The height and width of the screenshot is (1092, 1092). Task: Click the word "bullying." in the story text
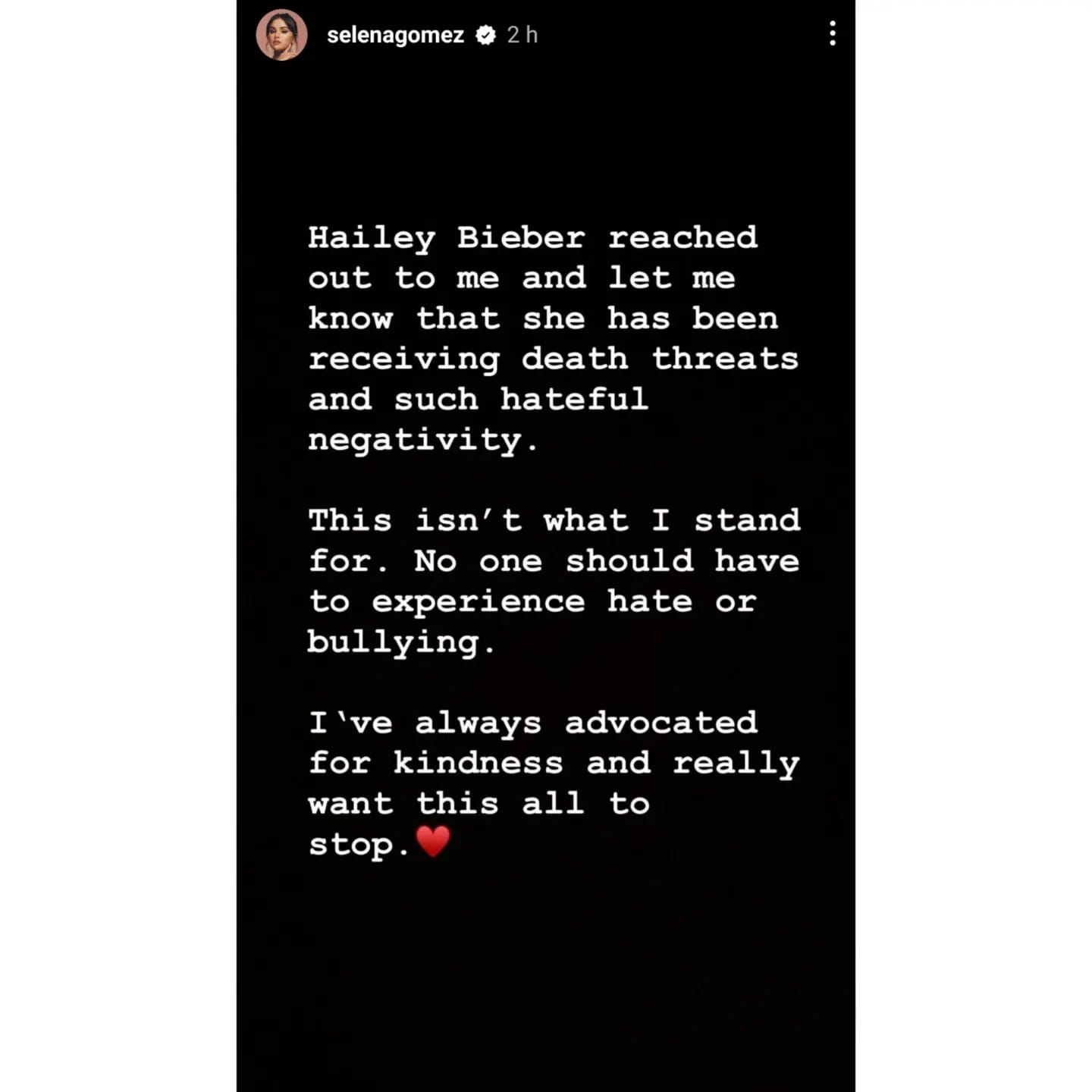(x=401, y=642)
